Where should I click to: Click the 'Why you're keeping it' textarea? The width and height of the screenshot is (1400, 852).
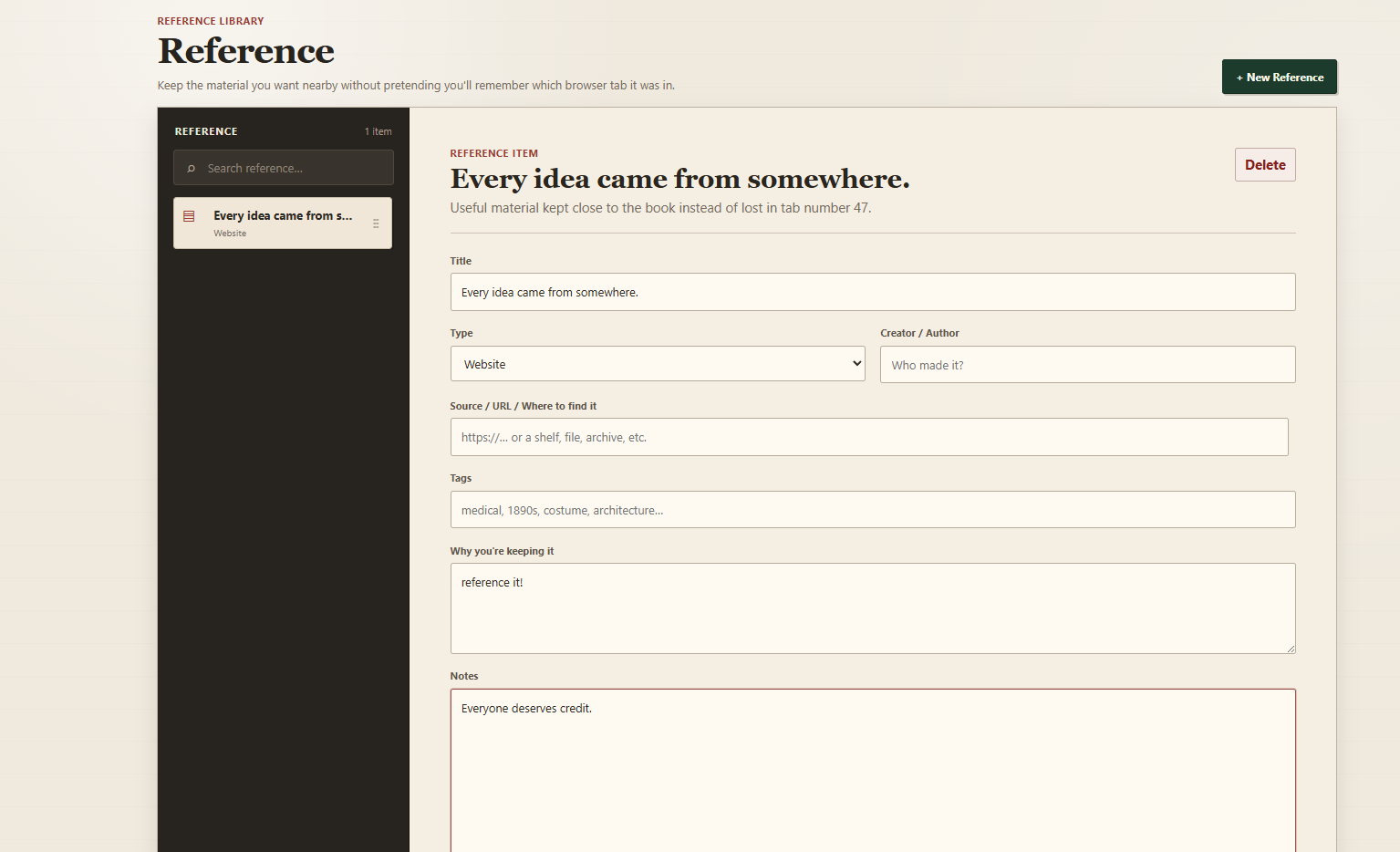[x=873, y=608]
